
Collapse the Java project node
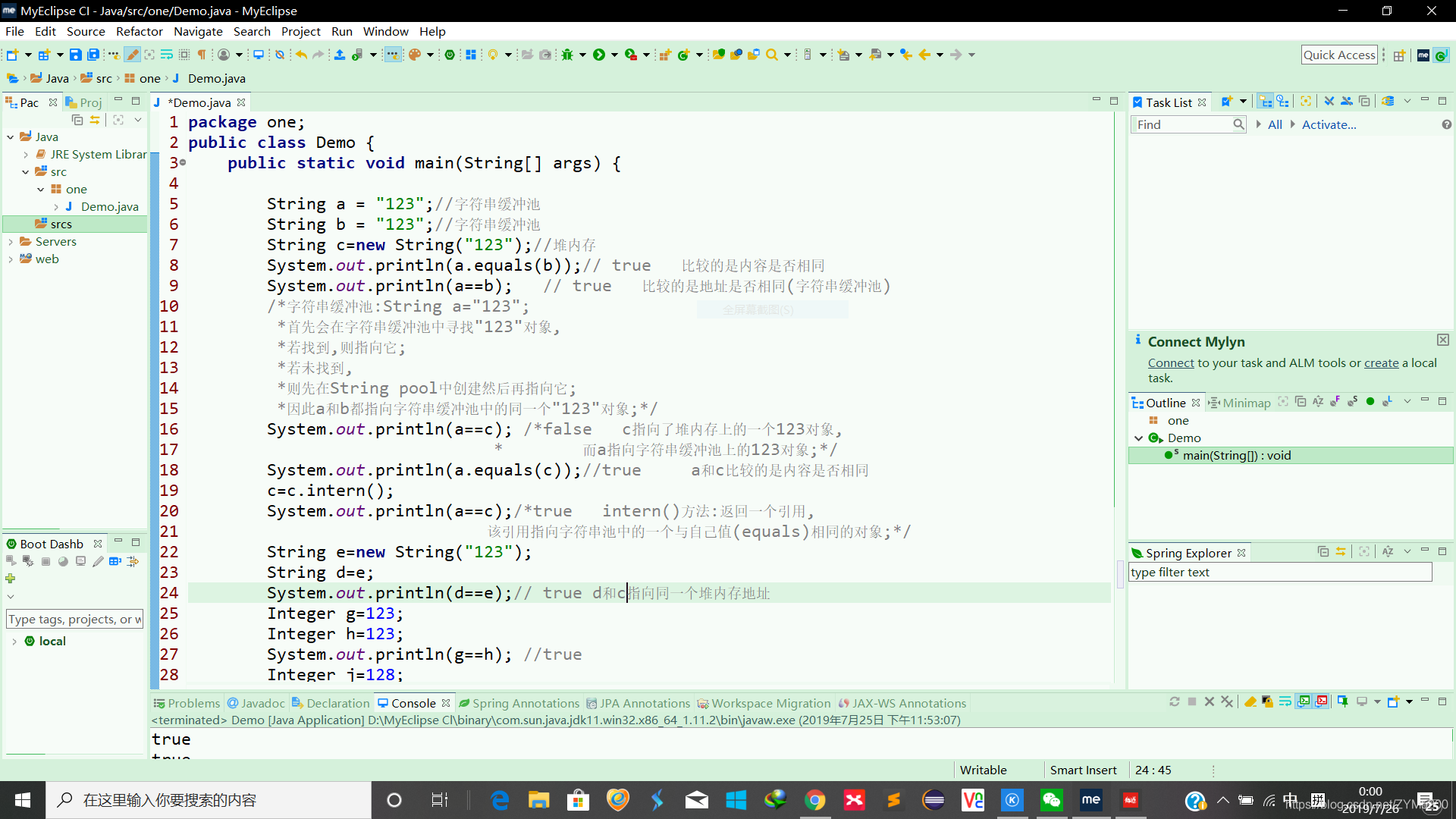point(10,137)
